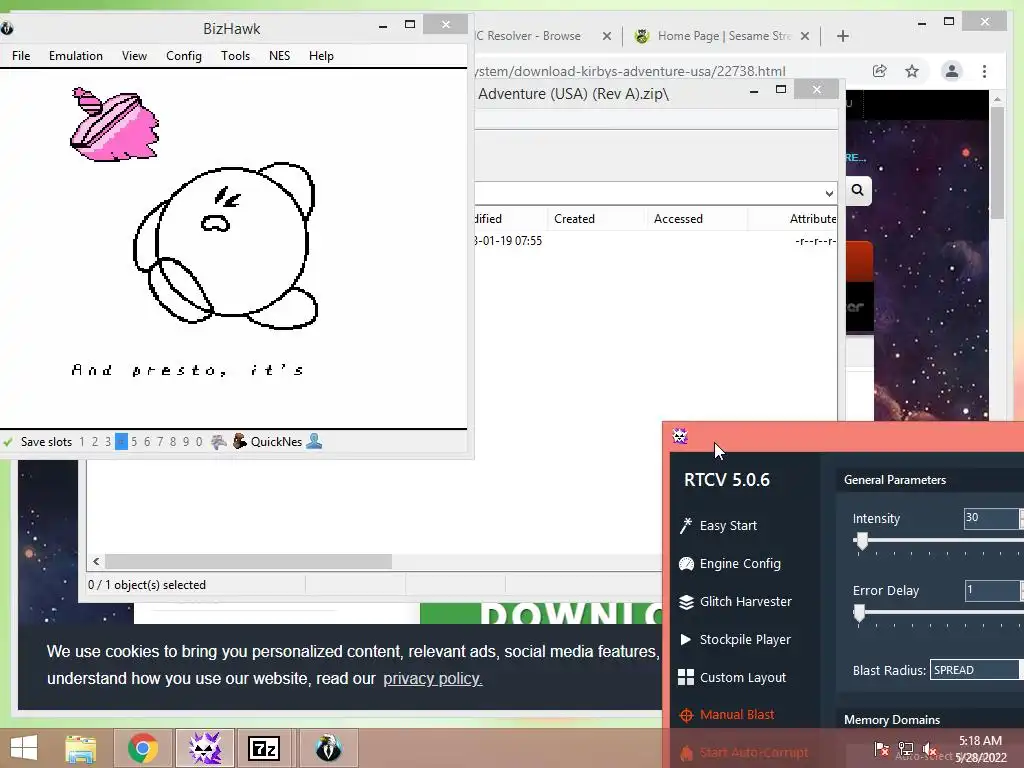Screen dimensions: 1024x768
Task: Click the green DOWNLOAD button
Action: tap(541, 613)
